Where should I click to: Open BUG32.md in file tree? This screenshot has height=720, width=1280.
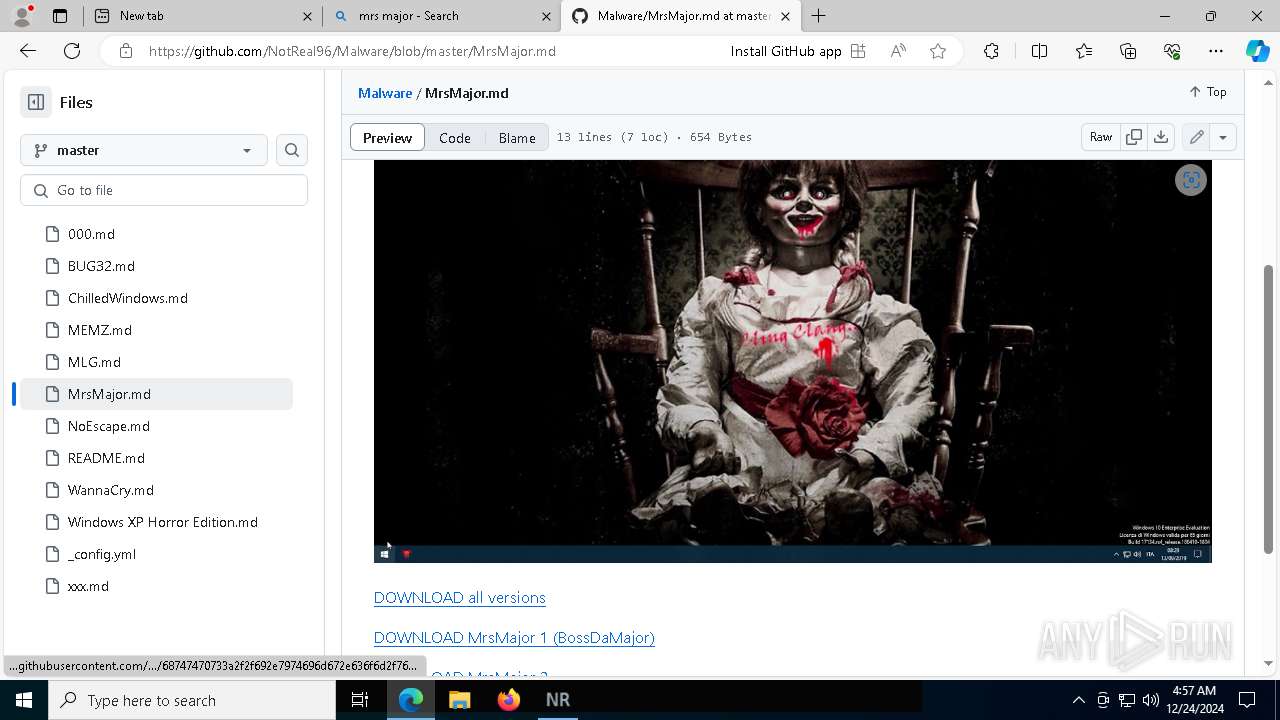[x=101, y=266]
